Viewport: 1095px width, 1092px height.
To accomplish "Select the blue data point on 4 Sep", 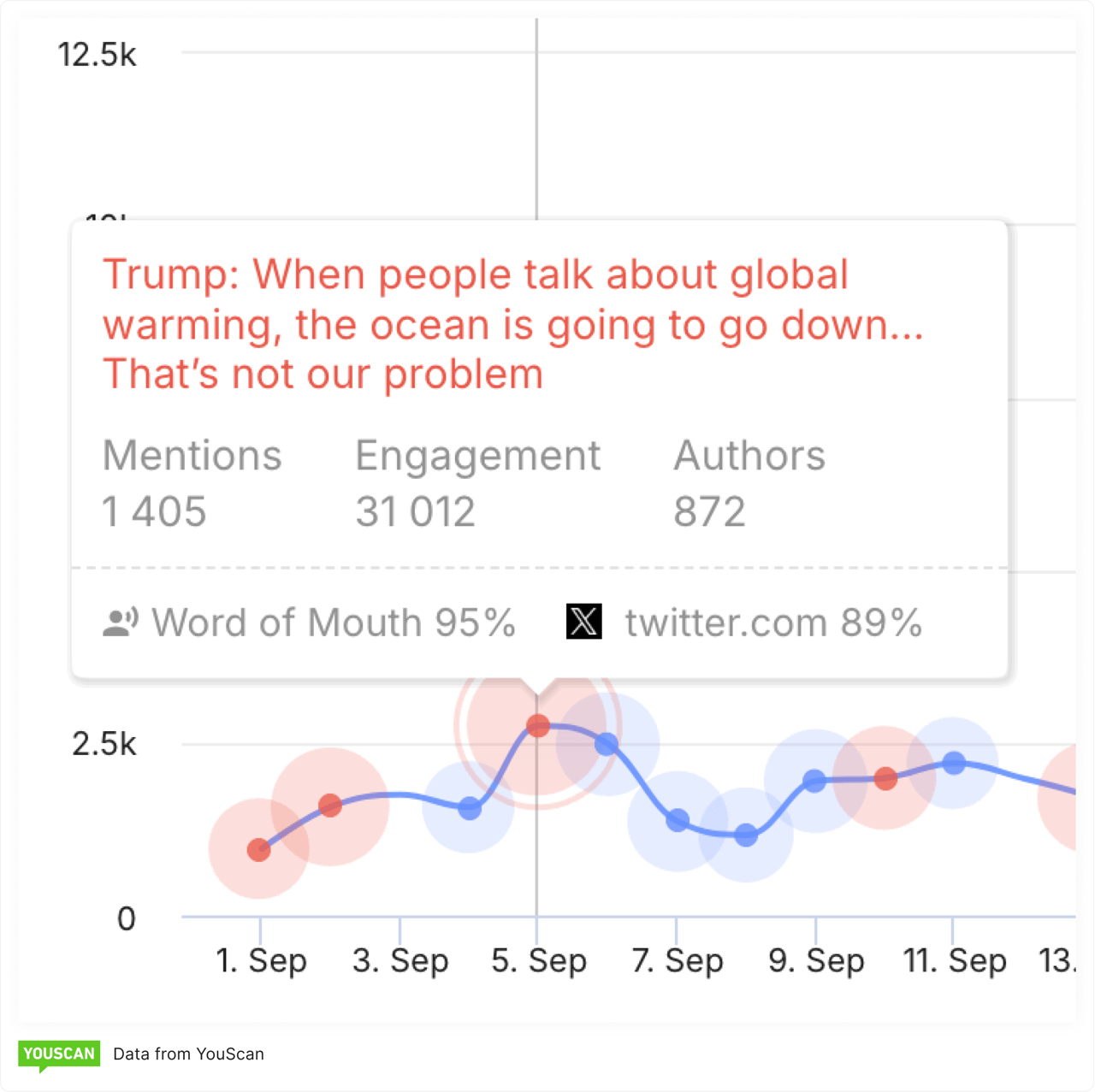I will click(469, 808).
